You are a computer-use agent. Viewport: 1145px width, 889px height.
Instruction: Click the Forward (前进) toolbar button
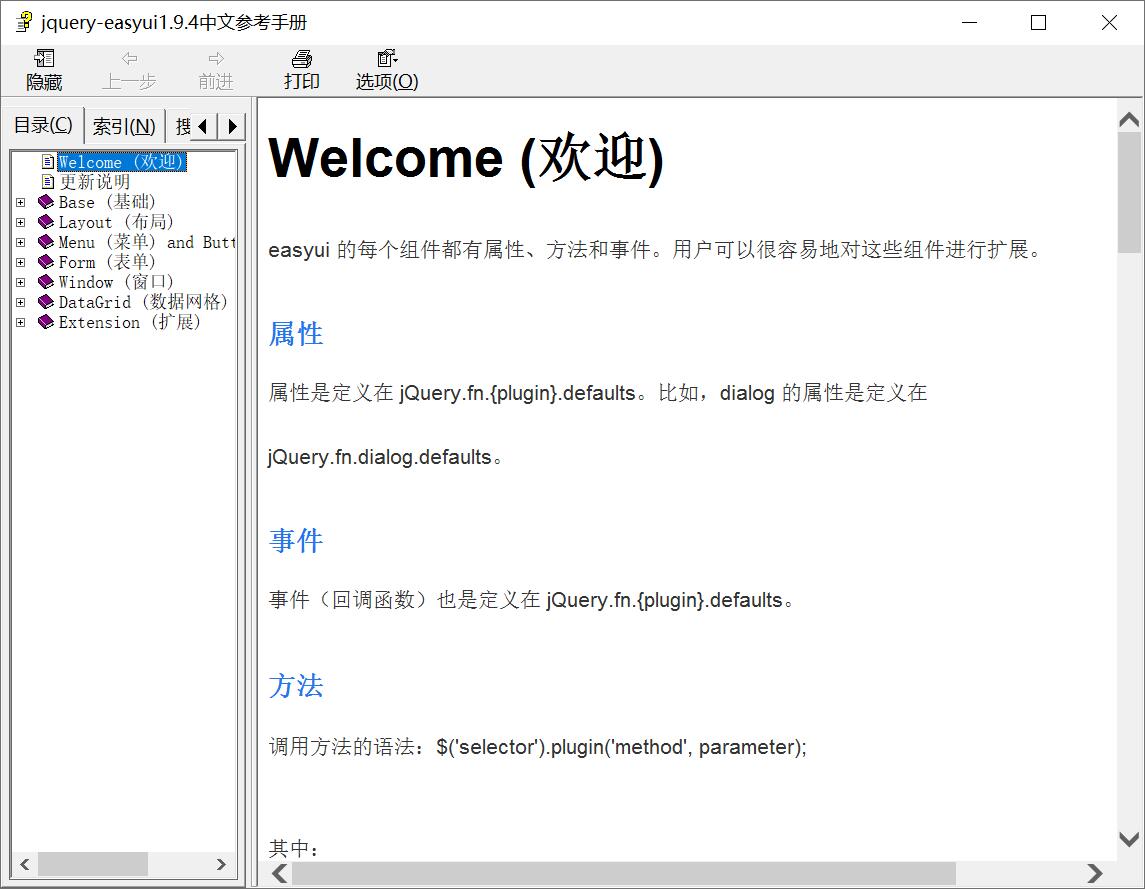coord(215,70)
